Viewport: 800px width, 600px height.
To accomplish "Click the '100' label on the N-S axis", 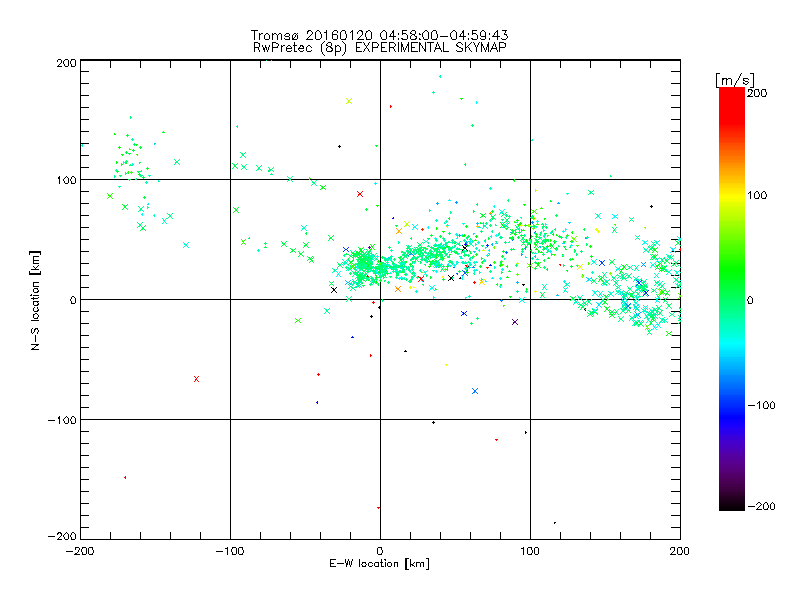I will tap(67, 180).
